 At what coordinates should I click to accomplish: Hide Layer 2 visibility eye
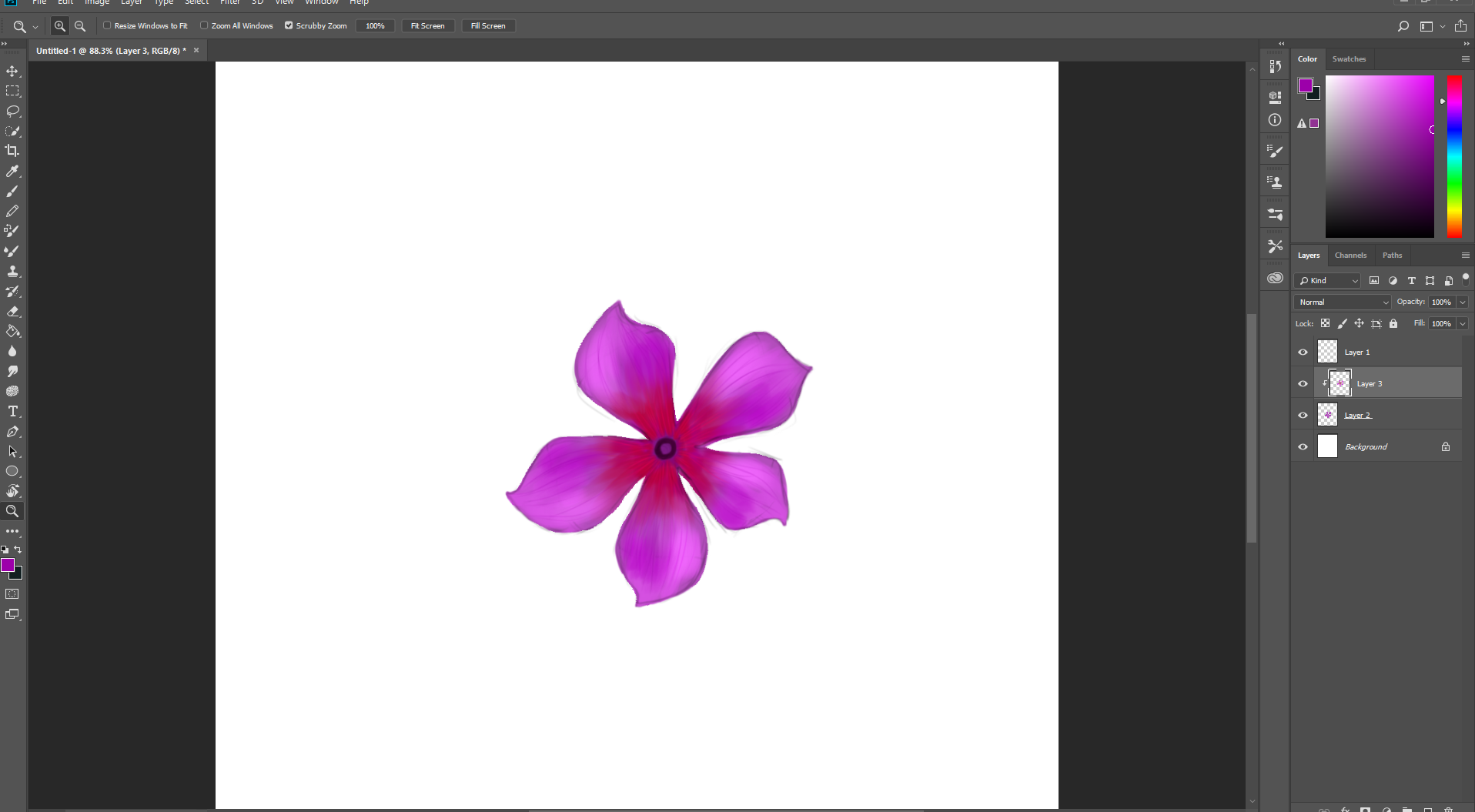(1303, 415)
